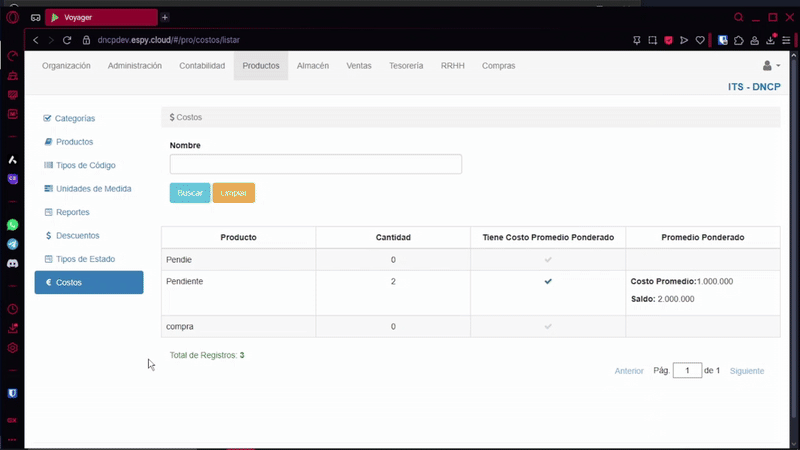Open Discord from the Opera sidebar
800x450 pixels.
13,263
